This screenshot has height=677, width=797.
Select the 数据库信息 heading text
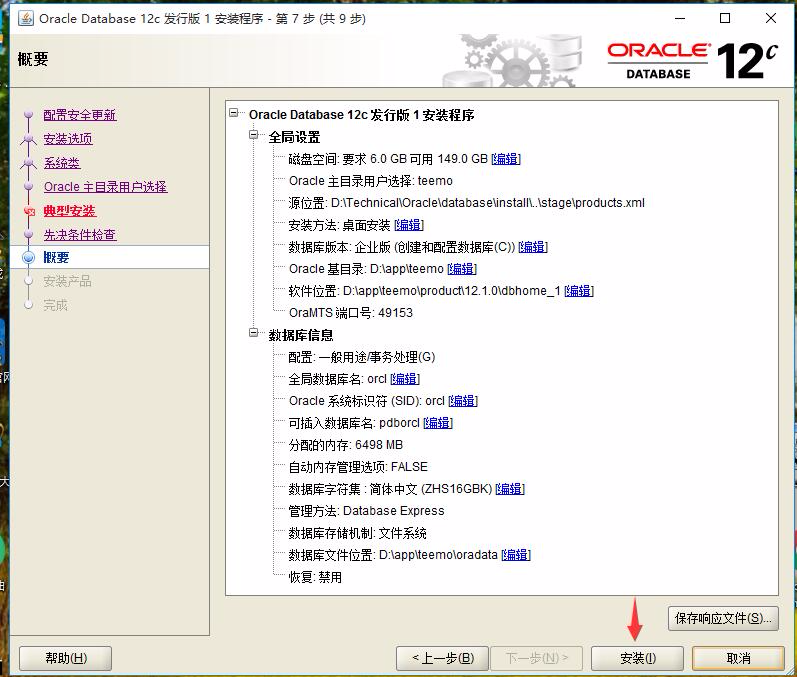click(x=301, y=335)
